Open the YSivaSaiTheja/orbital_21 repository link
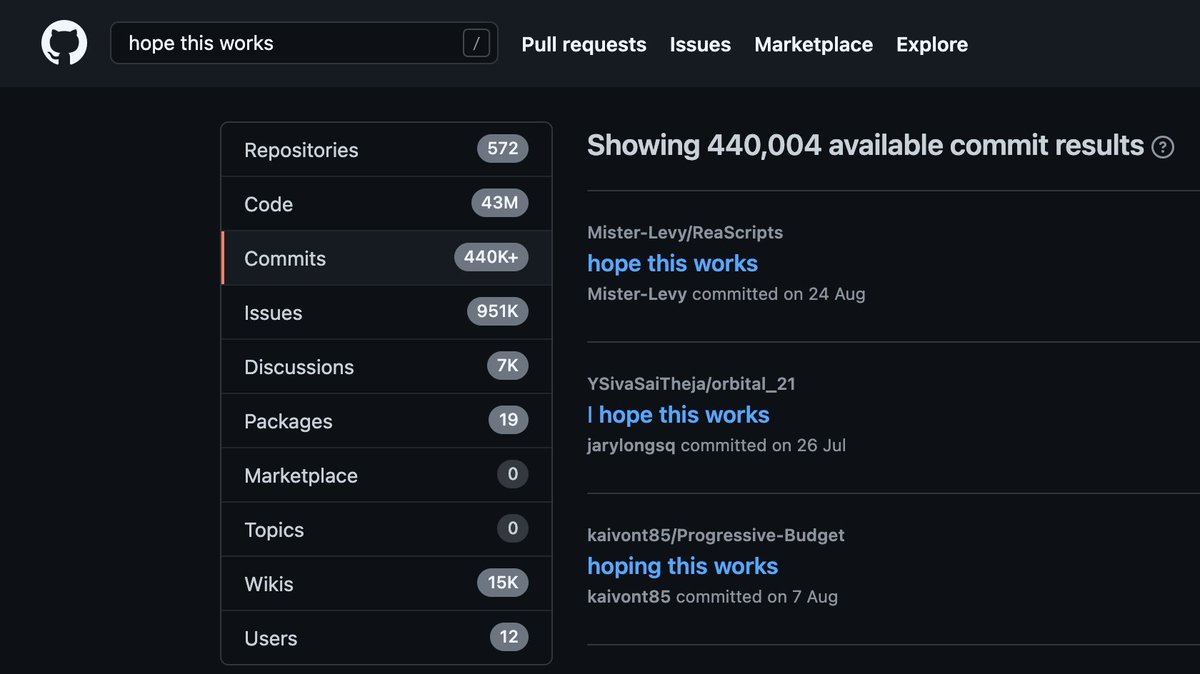 click(691, 383)
